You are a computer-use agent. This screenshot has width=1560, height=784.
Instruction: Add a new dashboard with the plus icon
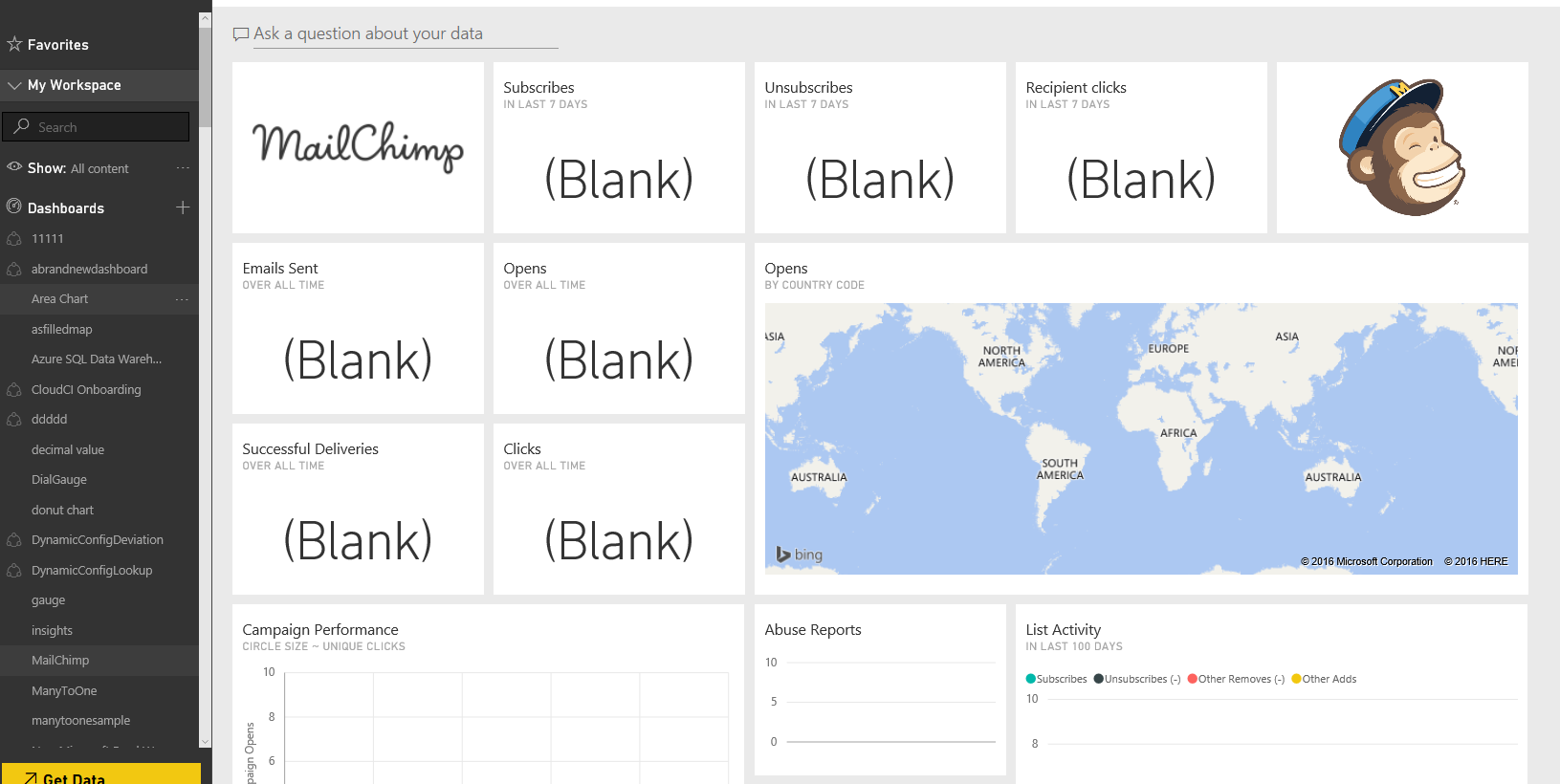(x=183, y=207)
